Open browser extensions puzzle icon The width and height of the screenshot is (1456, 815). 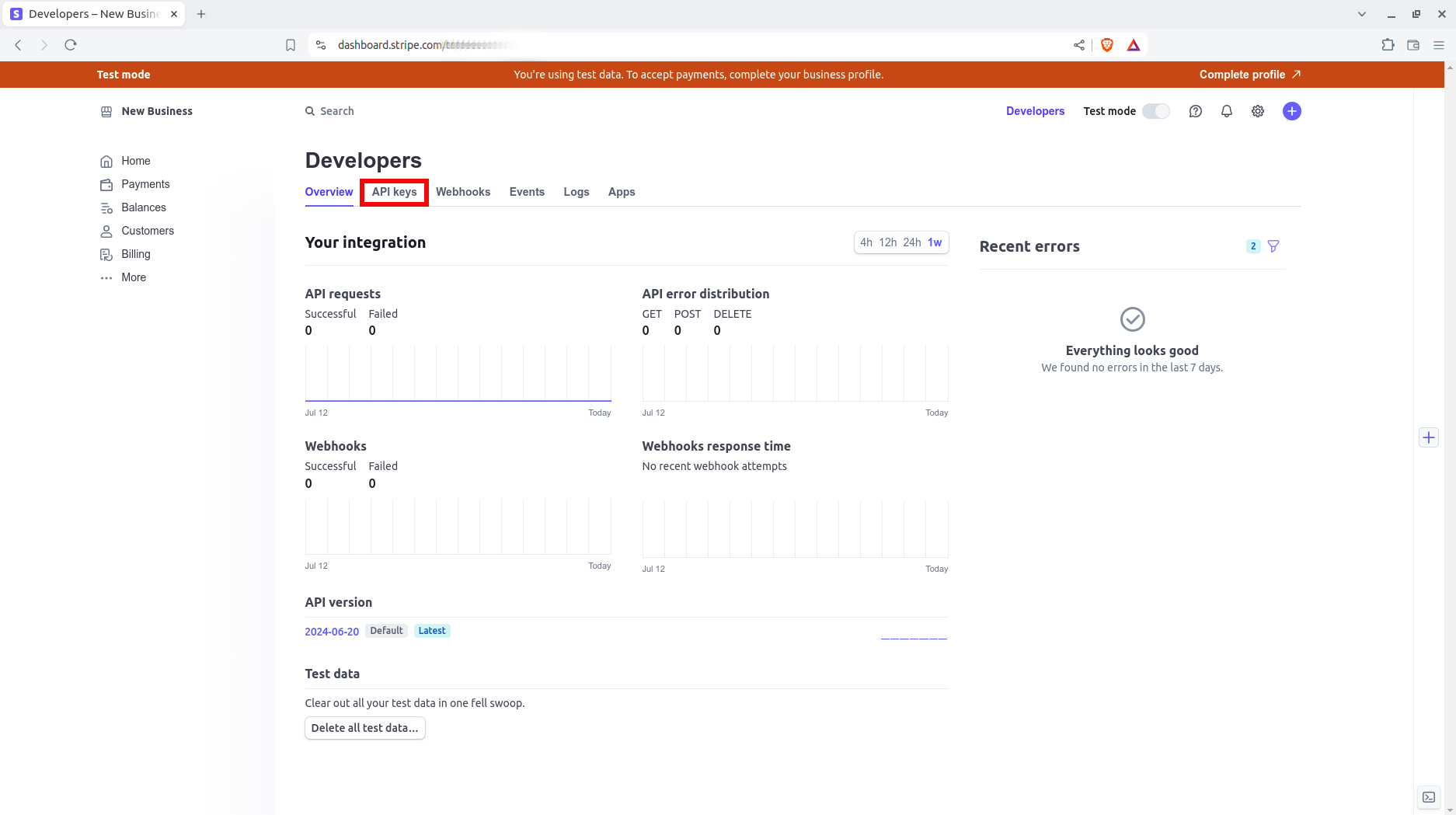(1388, 45)
